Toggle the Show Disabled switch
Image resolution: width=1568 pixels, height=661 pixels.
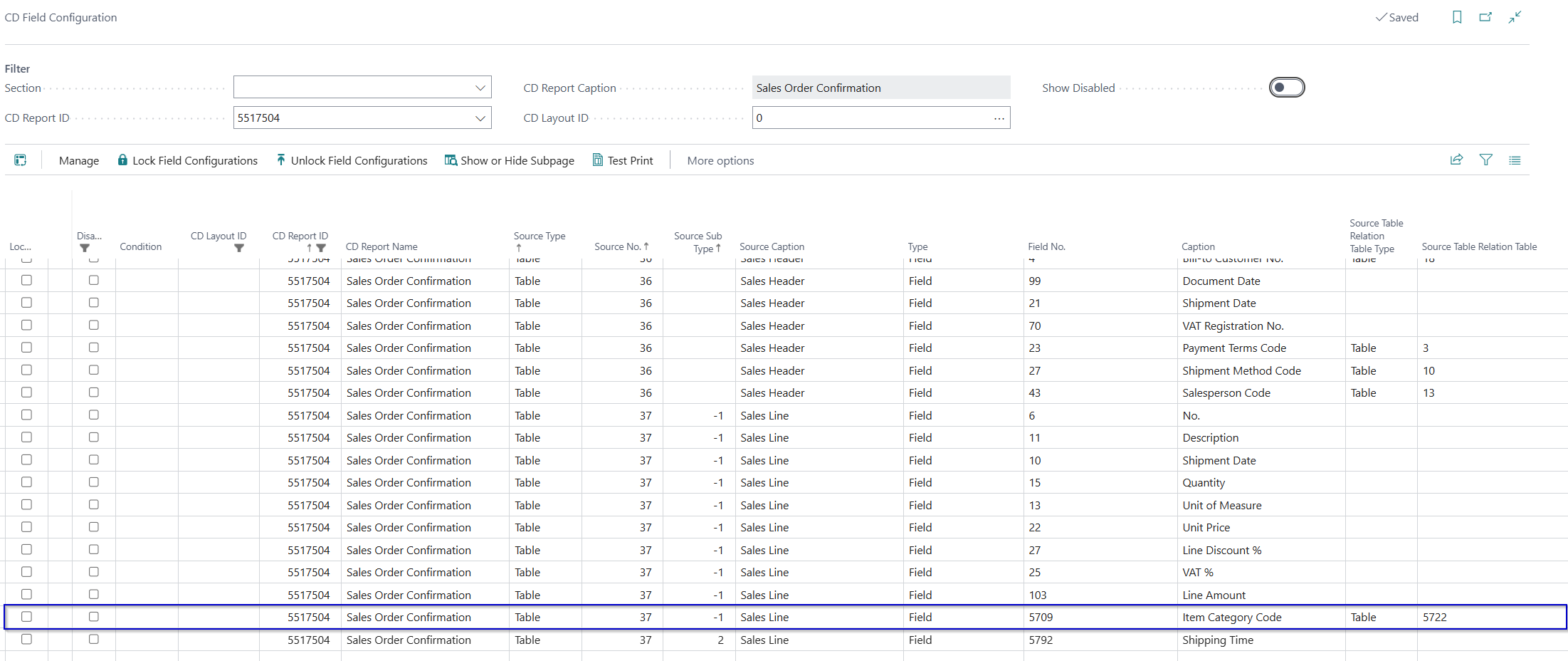point(1287,88)
